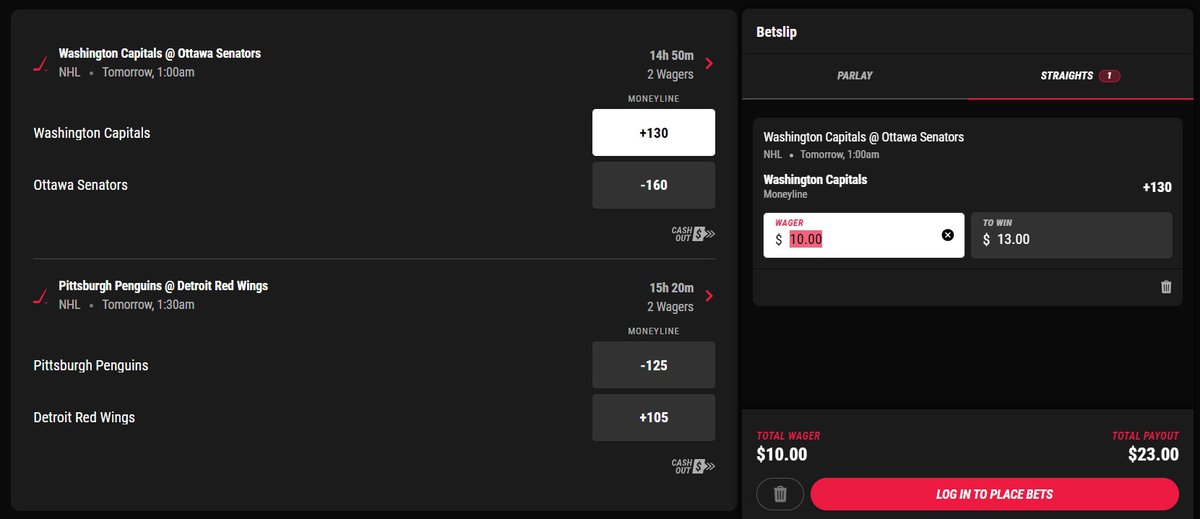Open Washington Capitals @ Ottawa Senators game title

tap(160, 53)
